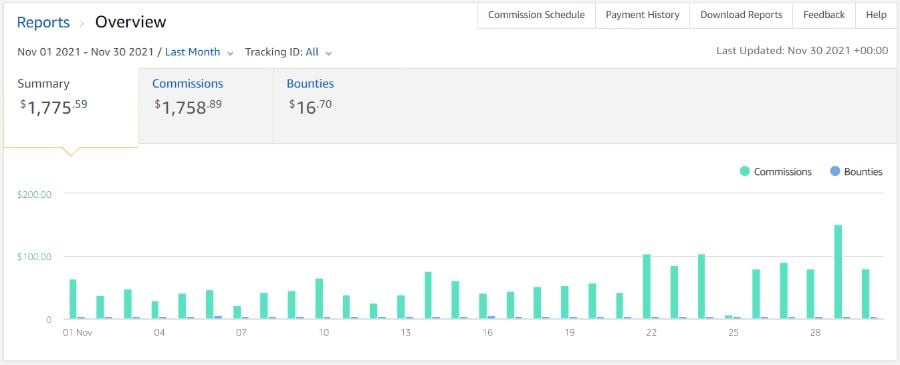
Task: Open the Feedback button
Action: (x=824, y=15)
